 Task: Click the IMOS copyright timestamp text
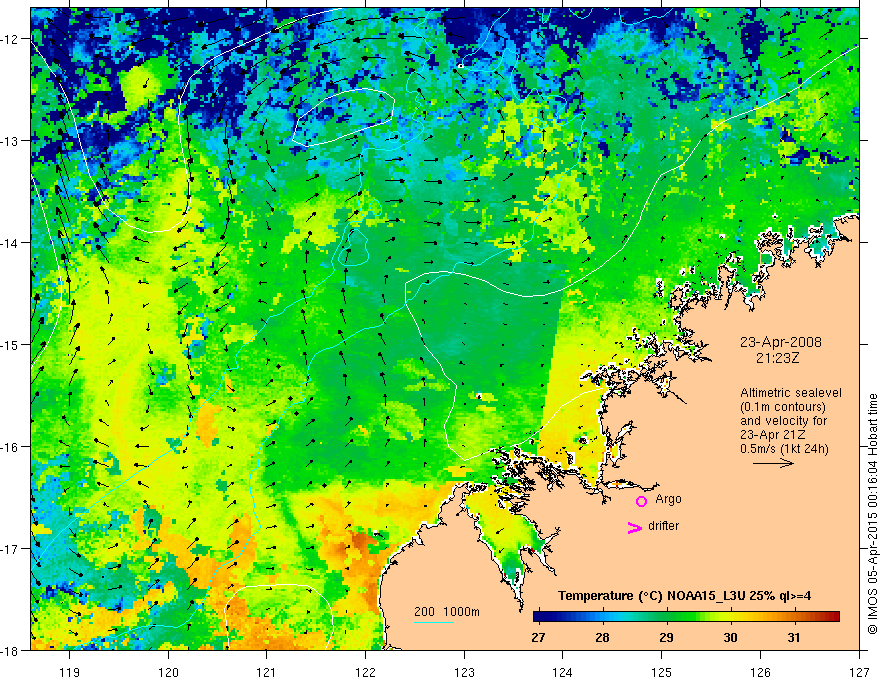tap(873, 515)
